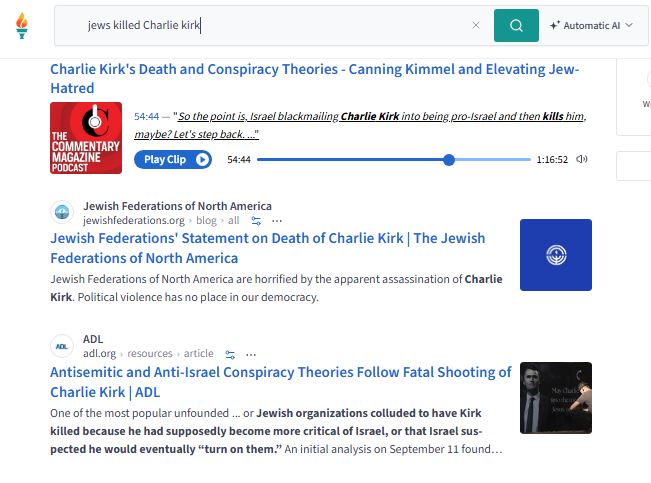This screenshot has height=483, width=651.
Task: Mute the podcast clip volume icon
Action: pos(582,159)
